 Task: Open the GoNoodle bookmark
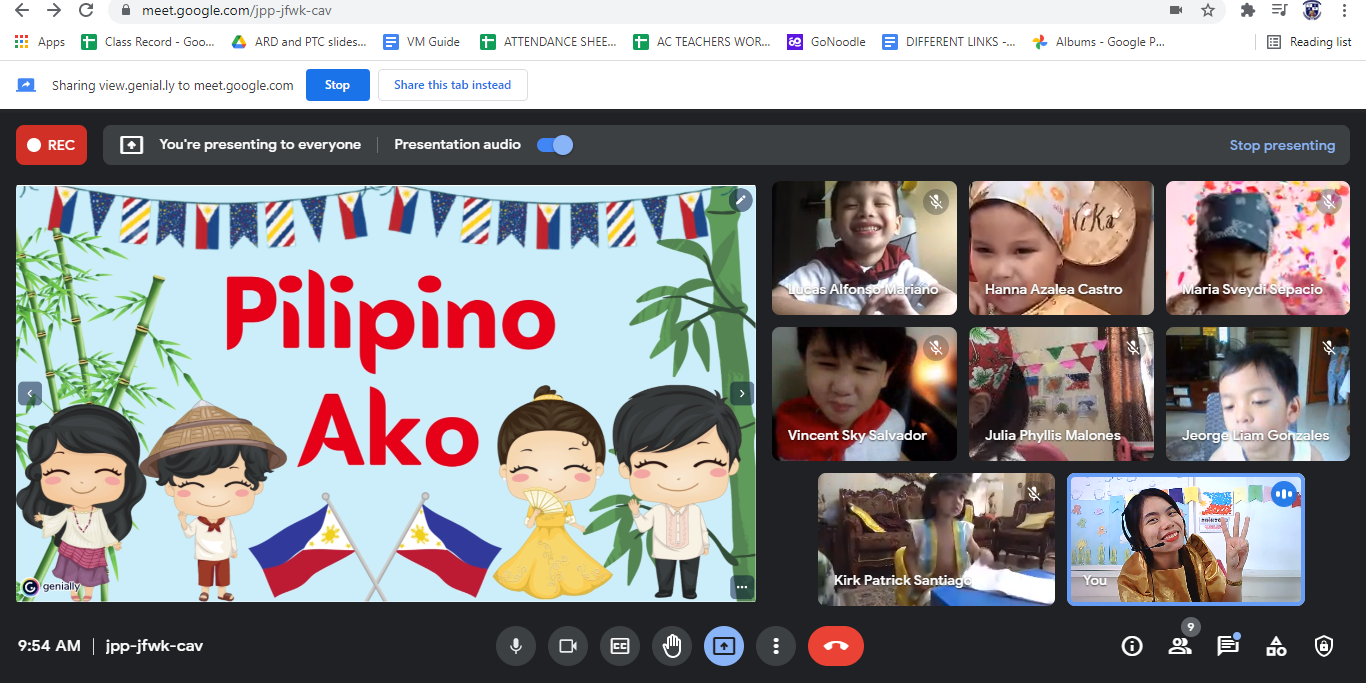click(x=826, y=42)
